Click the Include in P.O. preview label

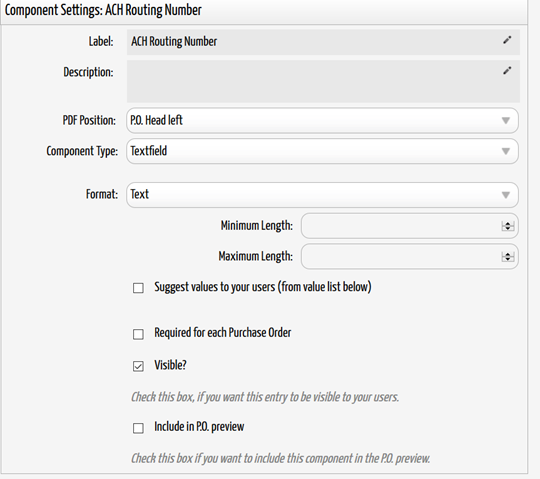[199, 427]
